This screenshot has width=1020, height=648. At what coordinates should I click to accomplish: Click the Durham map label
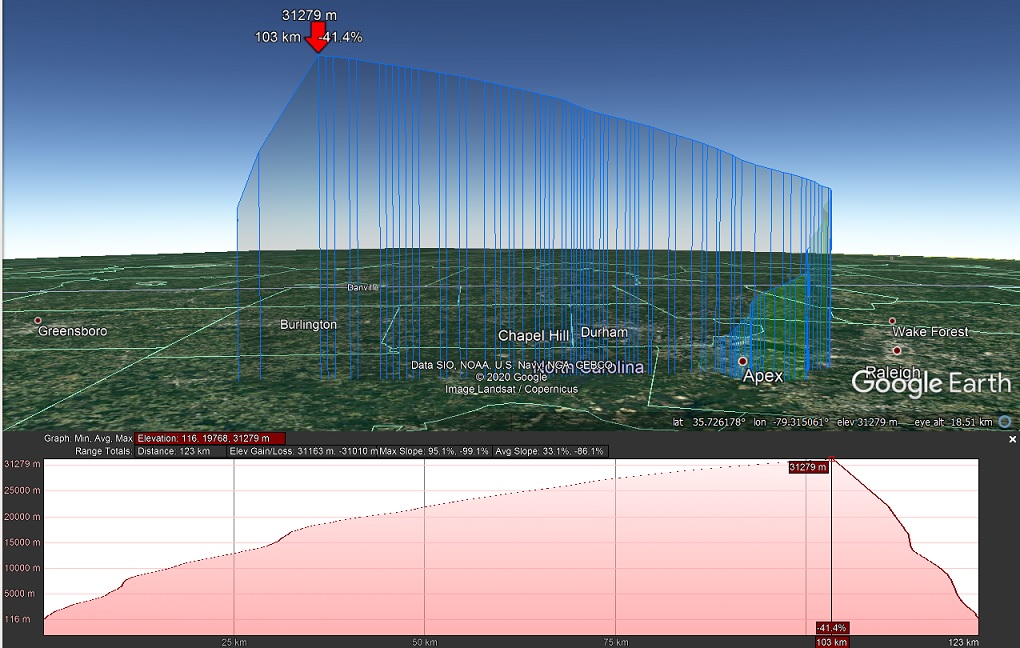(x=604, y=332)
